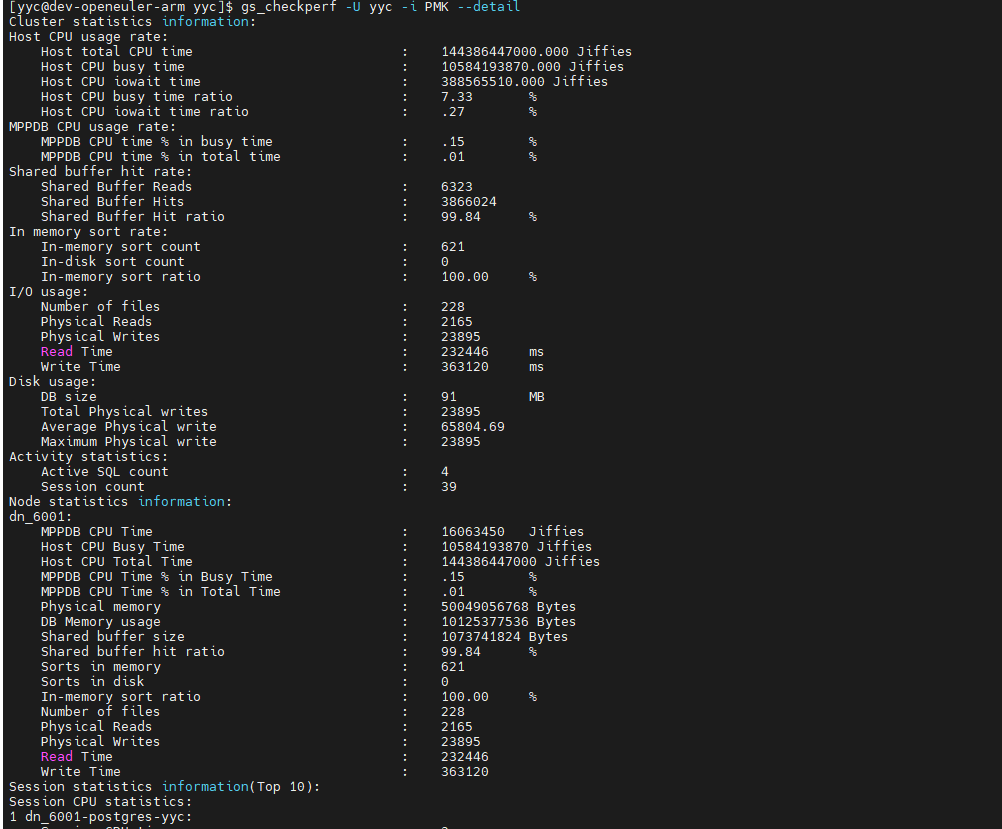The height and width of the screenshot is (829, 1002).
Task: Click the 'information' word after Node statistics
Action: tap(181, 502)
